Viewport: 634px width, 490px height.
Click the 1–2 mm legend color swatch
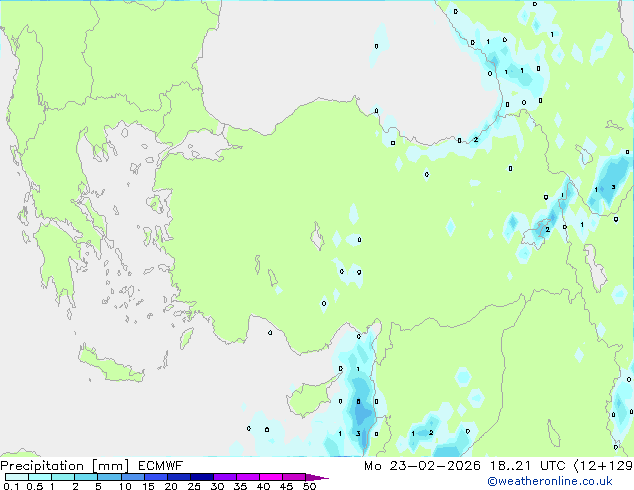(63, 477)
